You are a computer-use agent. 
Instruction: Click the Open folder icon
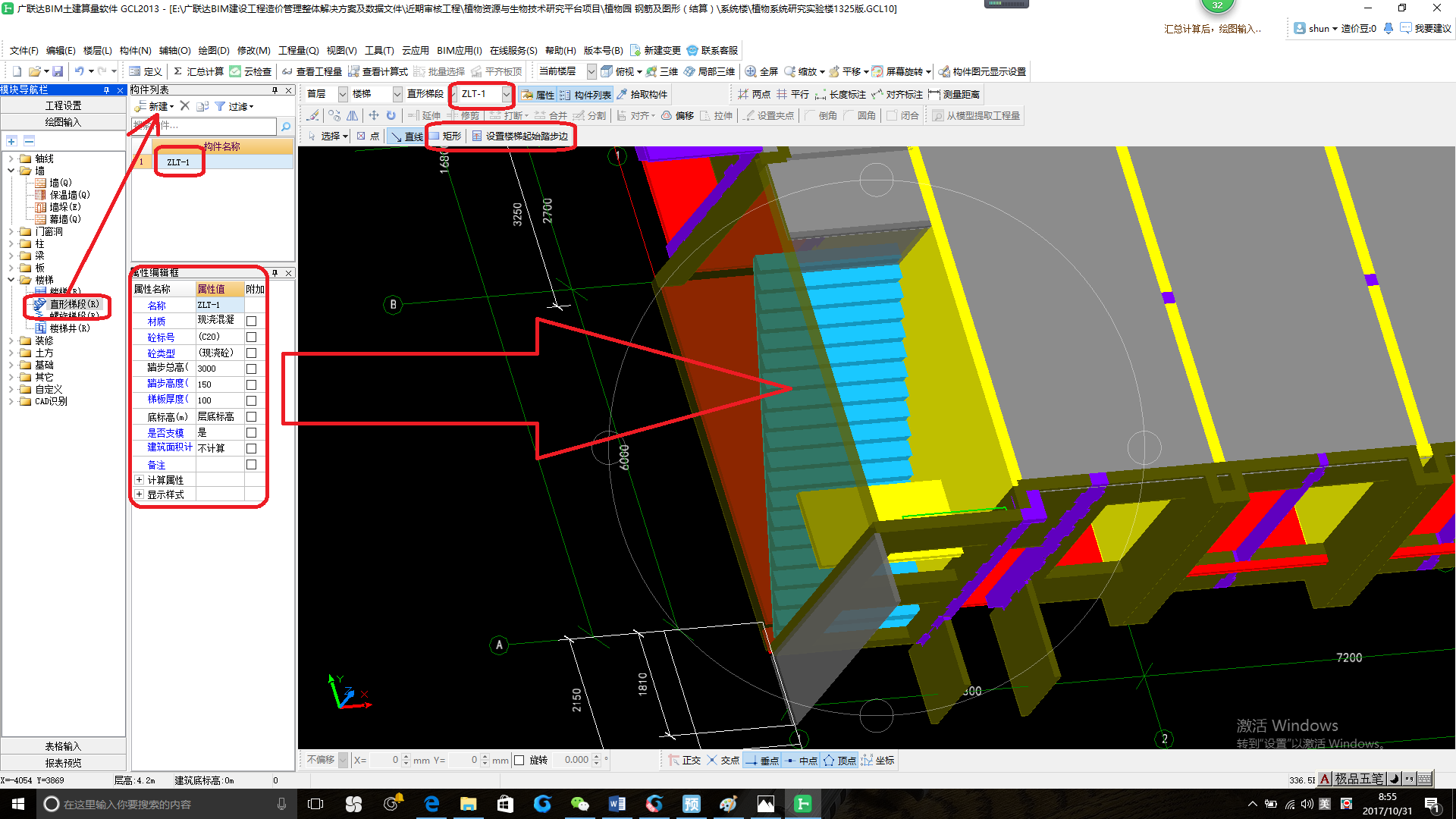(34, 71)
